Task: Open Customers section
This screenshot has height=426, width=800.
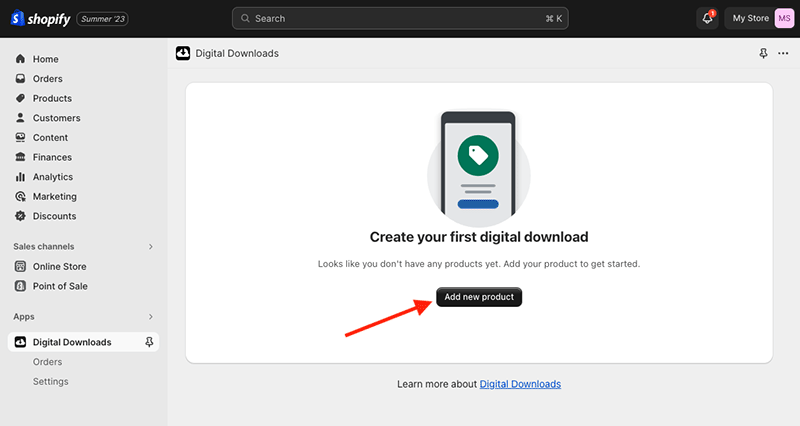Action: tap(57, 118)
